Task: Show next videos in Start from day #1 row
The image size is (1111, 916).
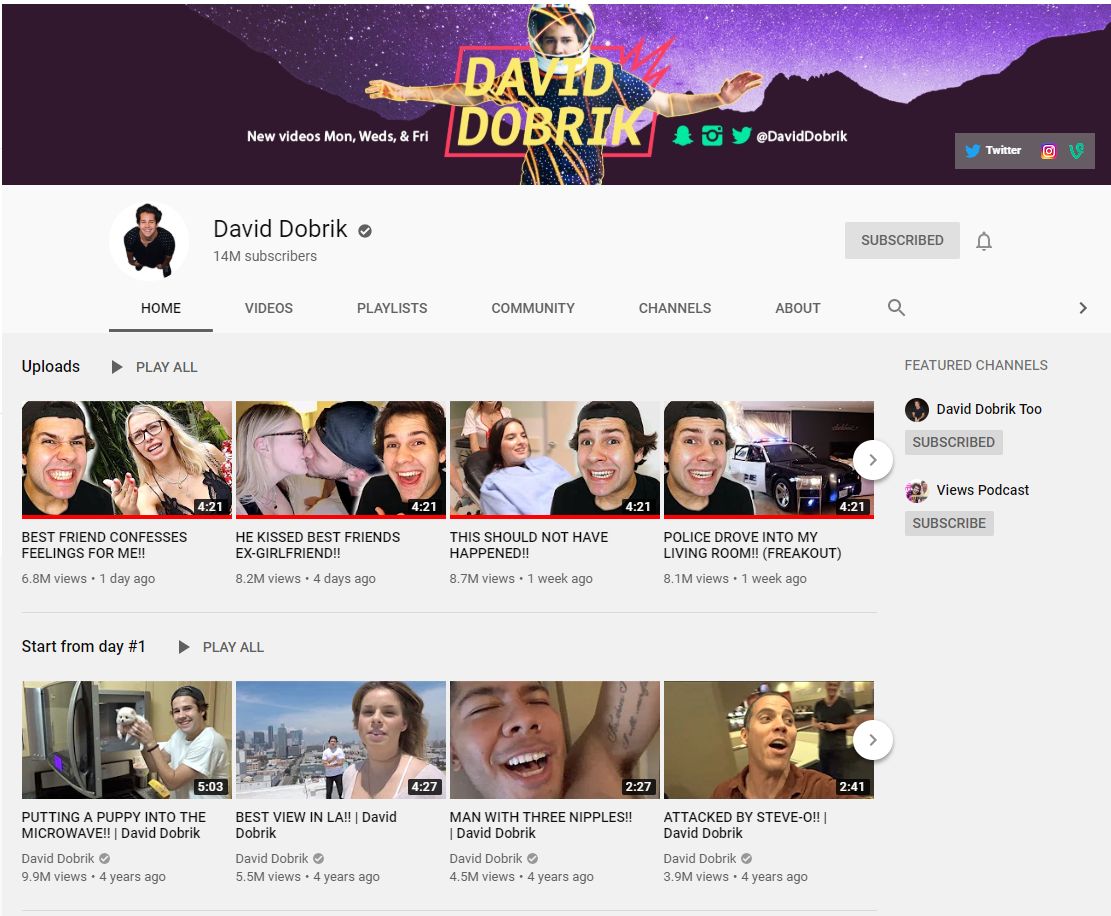Action: (873, 740)
